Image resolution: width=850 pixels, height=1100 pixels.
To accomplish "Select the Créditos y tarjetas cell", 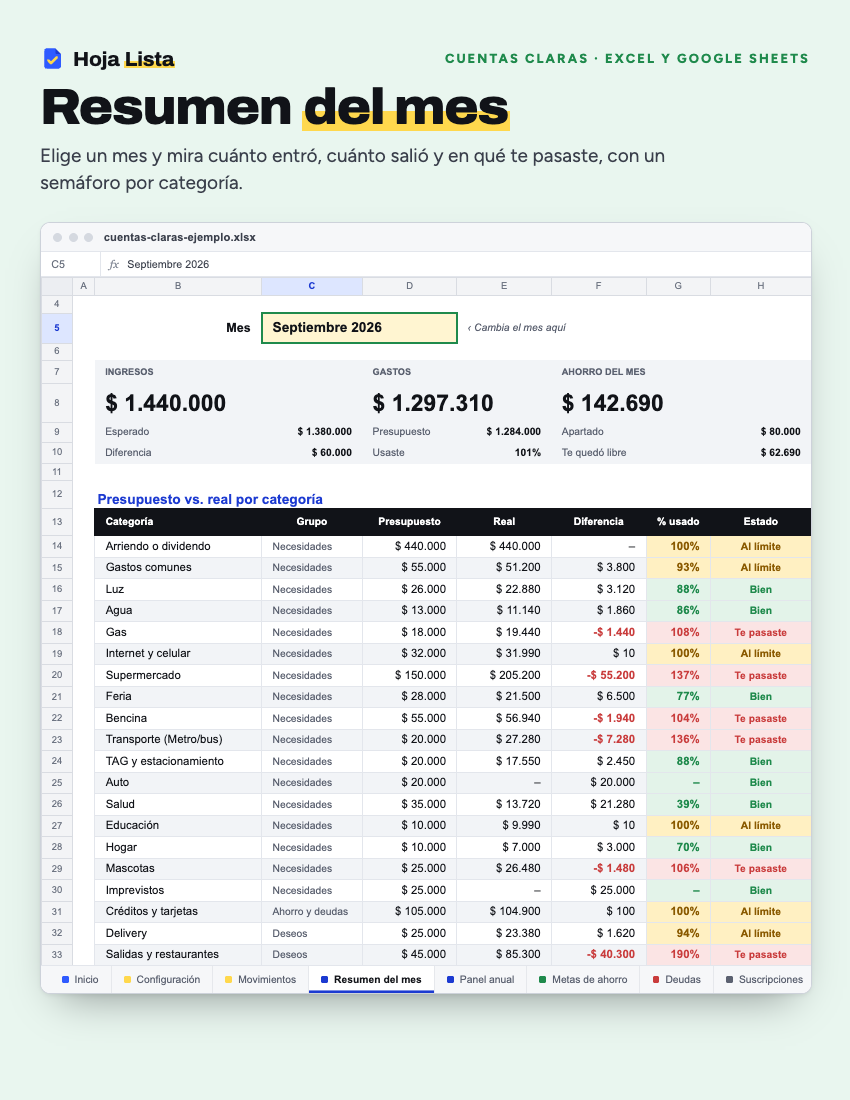I will click(178, 911).
